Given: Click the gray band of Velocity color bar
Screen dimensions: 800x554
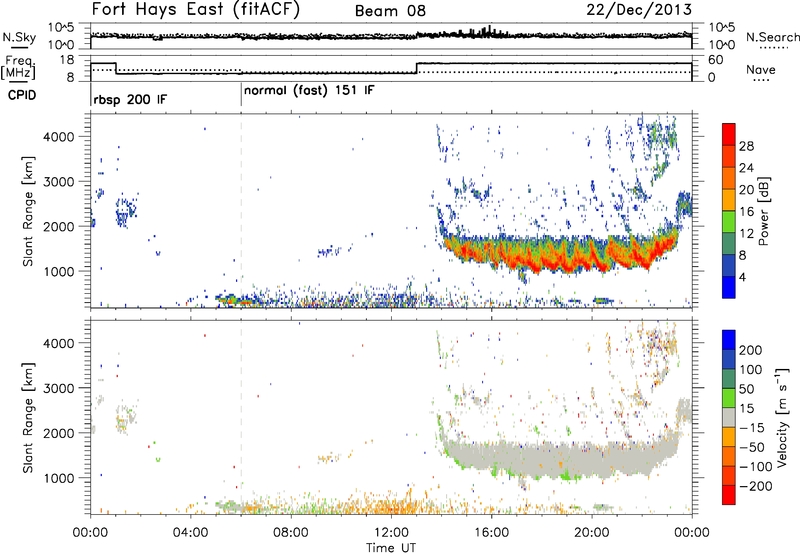Looking at the screenshot, I should pos(729,417).
